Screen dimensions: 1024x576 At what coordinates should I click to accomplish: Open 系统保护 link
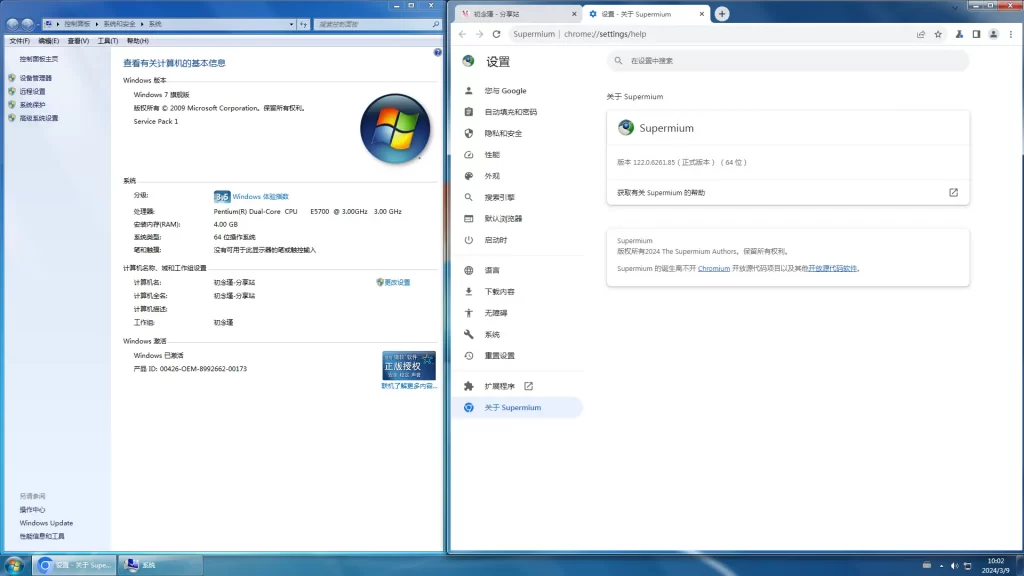[32, 105]
